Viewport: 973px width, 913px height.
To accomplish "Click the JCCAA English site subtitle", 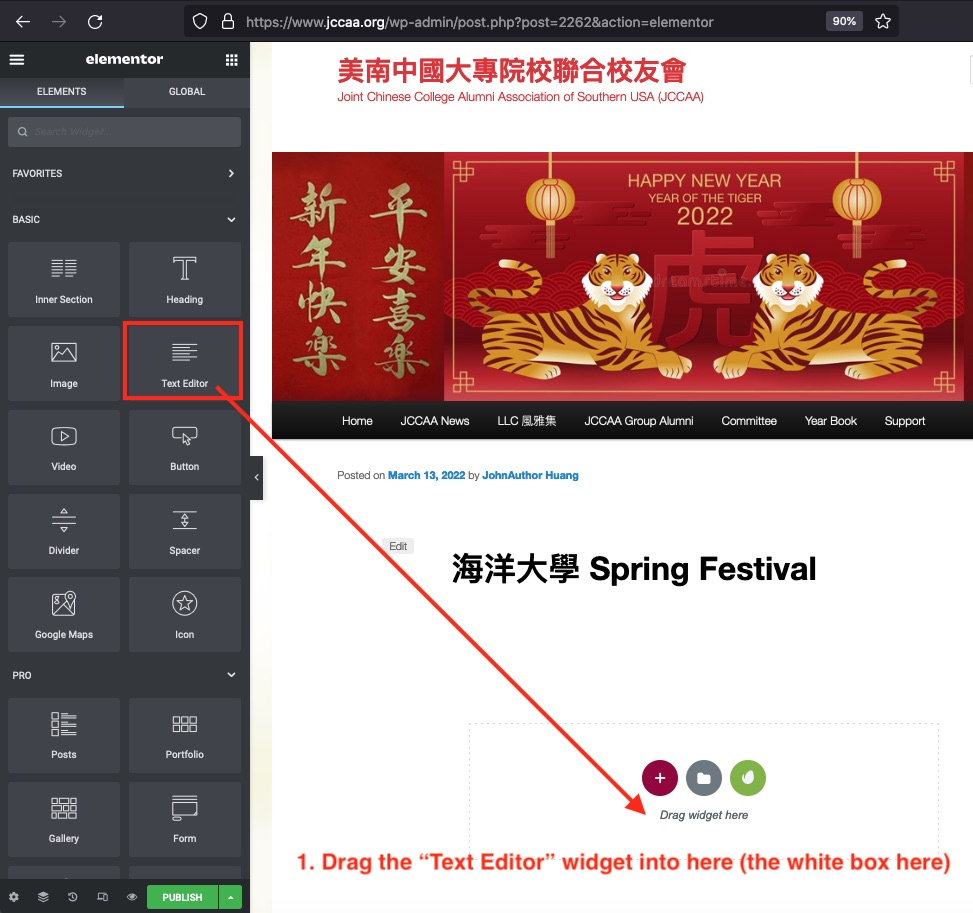I will point(520,97).
